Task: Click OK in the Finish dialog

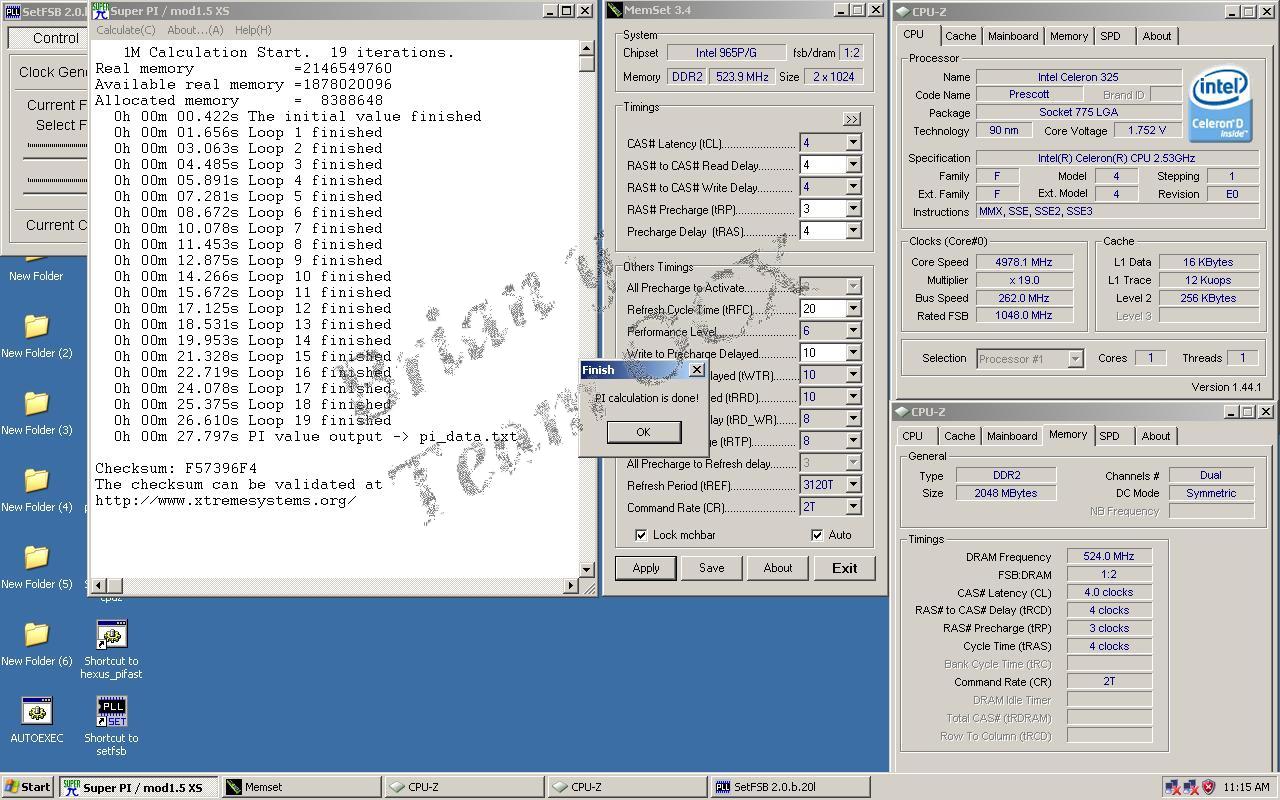Action: (643, 432)
